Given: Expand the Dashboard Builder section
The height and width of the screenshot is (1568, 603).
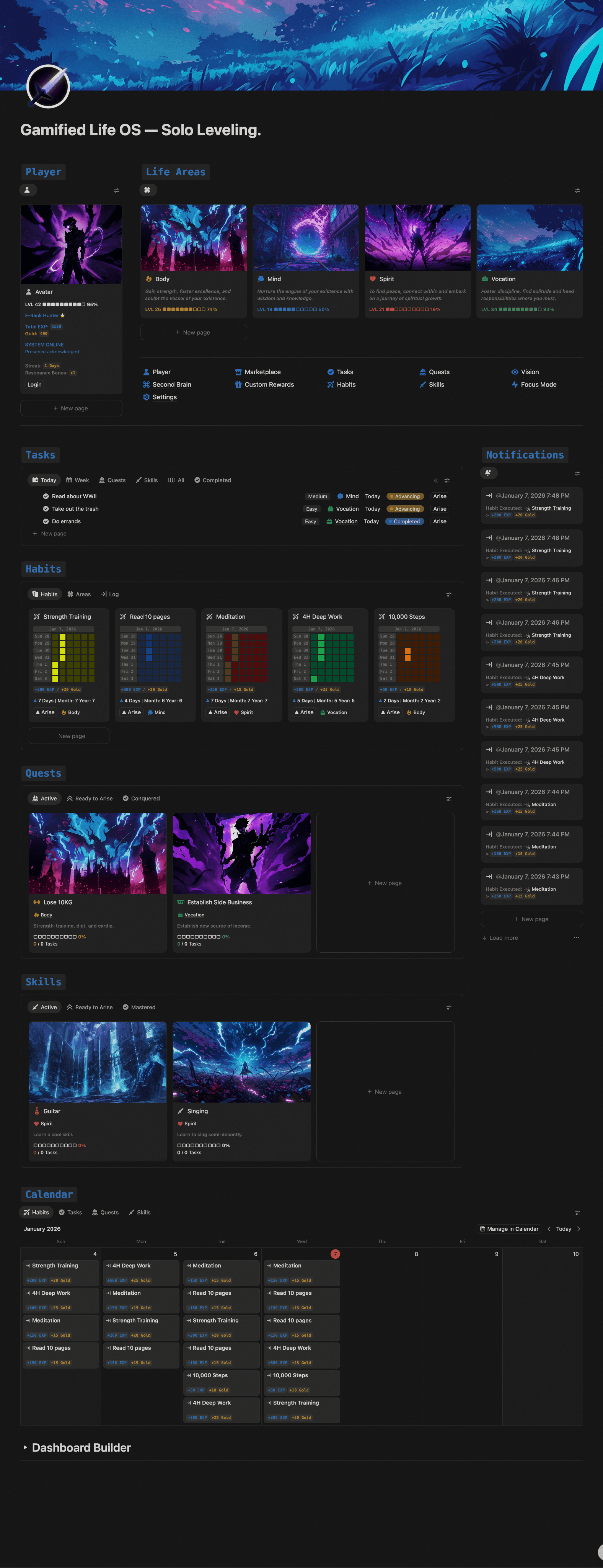Looking at the screenshot, I should (25, 1447).
